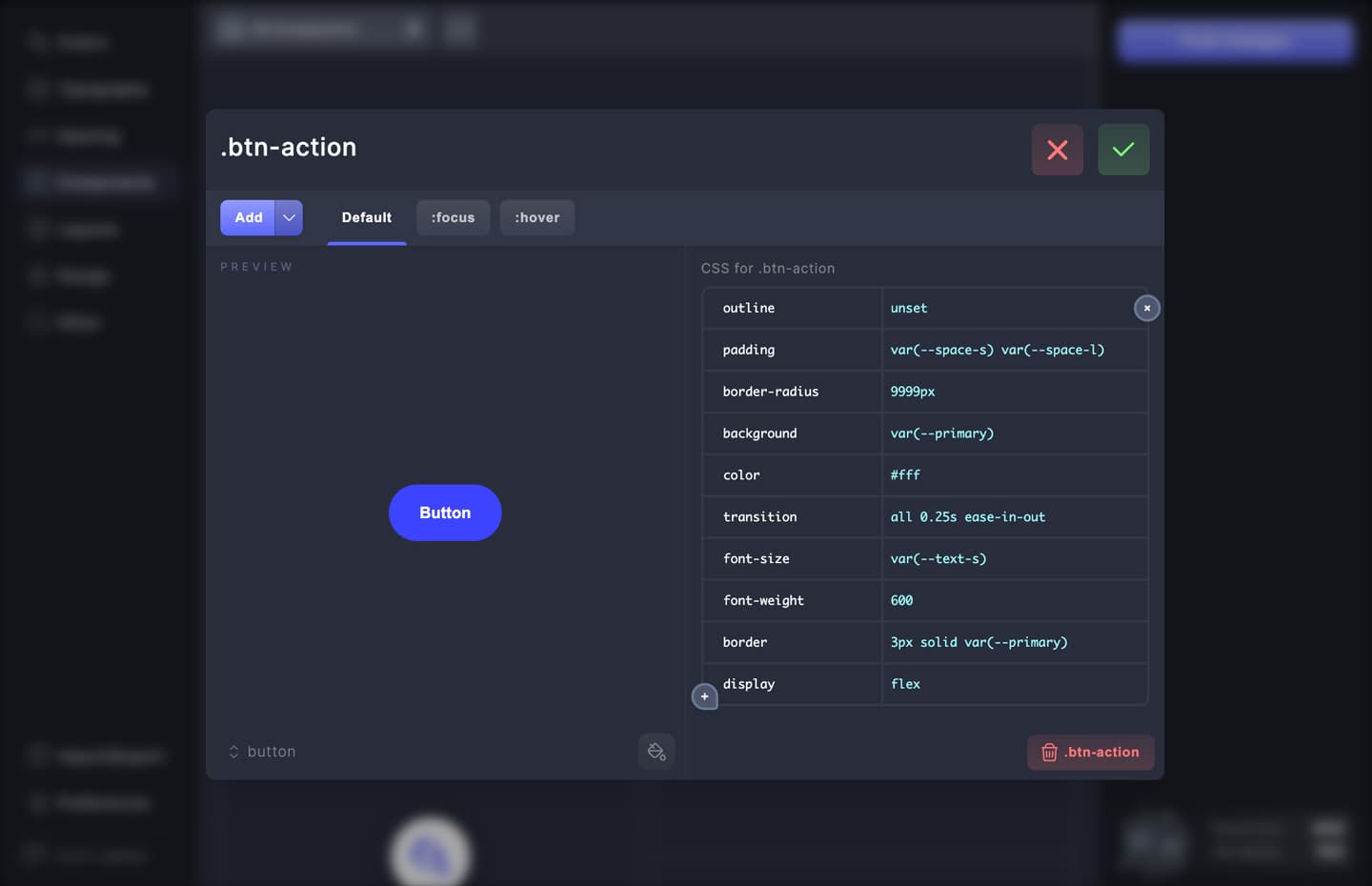Delete the .btn-action class
The width and height of the screenshot is (1372, 886).
click(1090, 752)
